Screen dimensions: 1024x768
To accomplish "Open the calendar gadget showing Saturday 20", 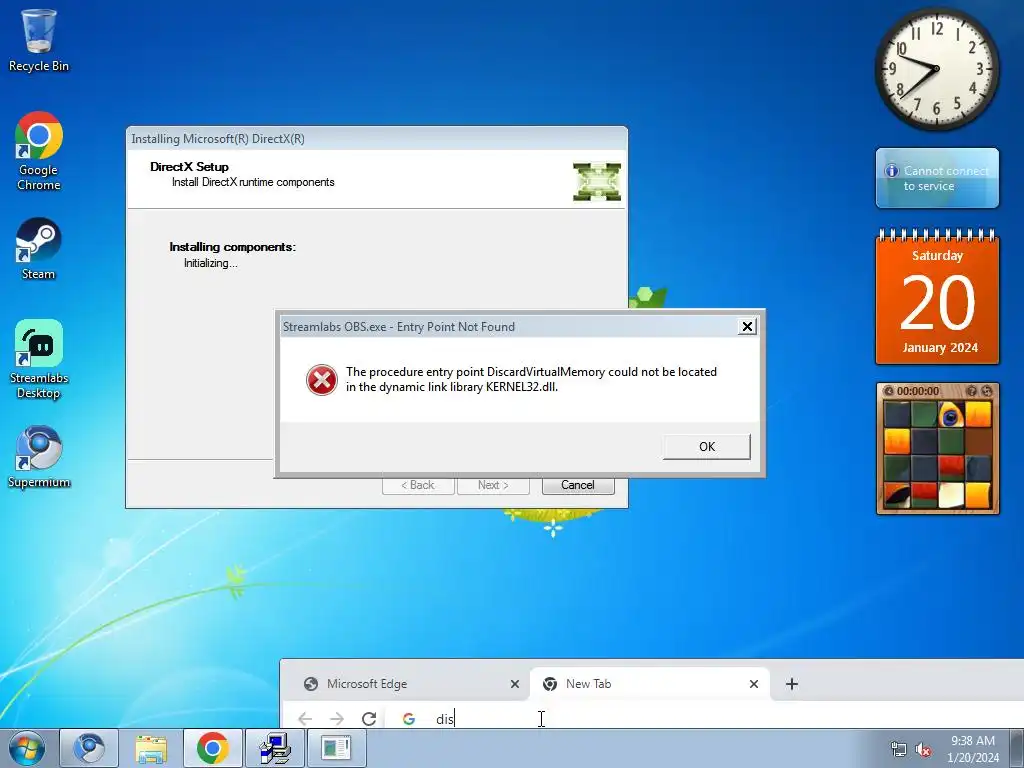I will point(937,297).
